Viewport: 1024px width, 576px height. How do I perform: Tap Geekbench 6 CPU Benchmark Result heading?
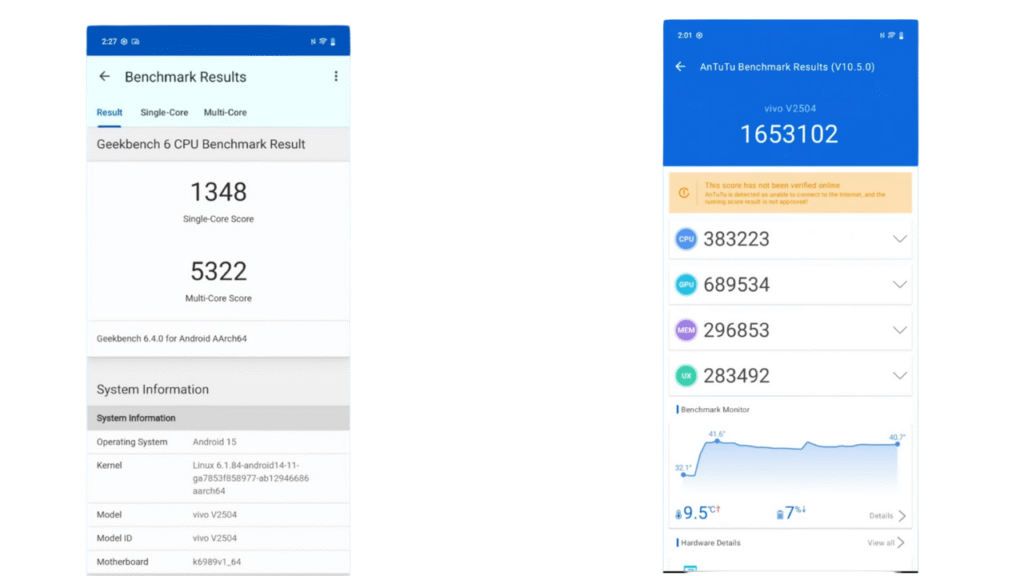(201, 144)
